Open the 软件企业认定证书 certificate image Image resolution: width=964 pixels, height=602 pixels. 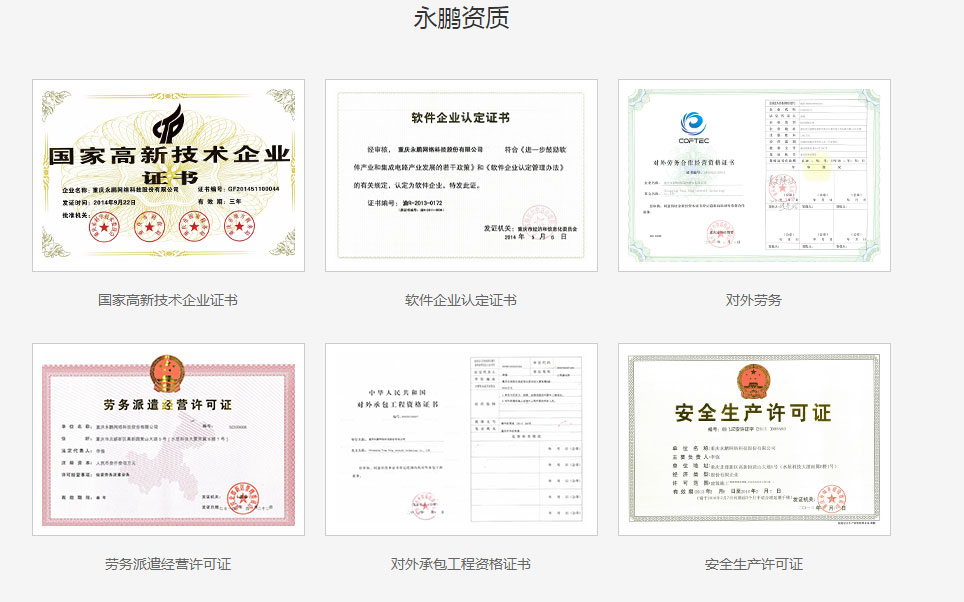(461, 175)
